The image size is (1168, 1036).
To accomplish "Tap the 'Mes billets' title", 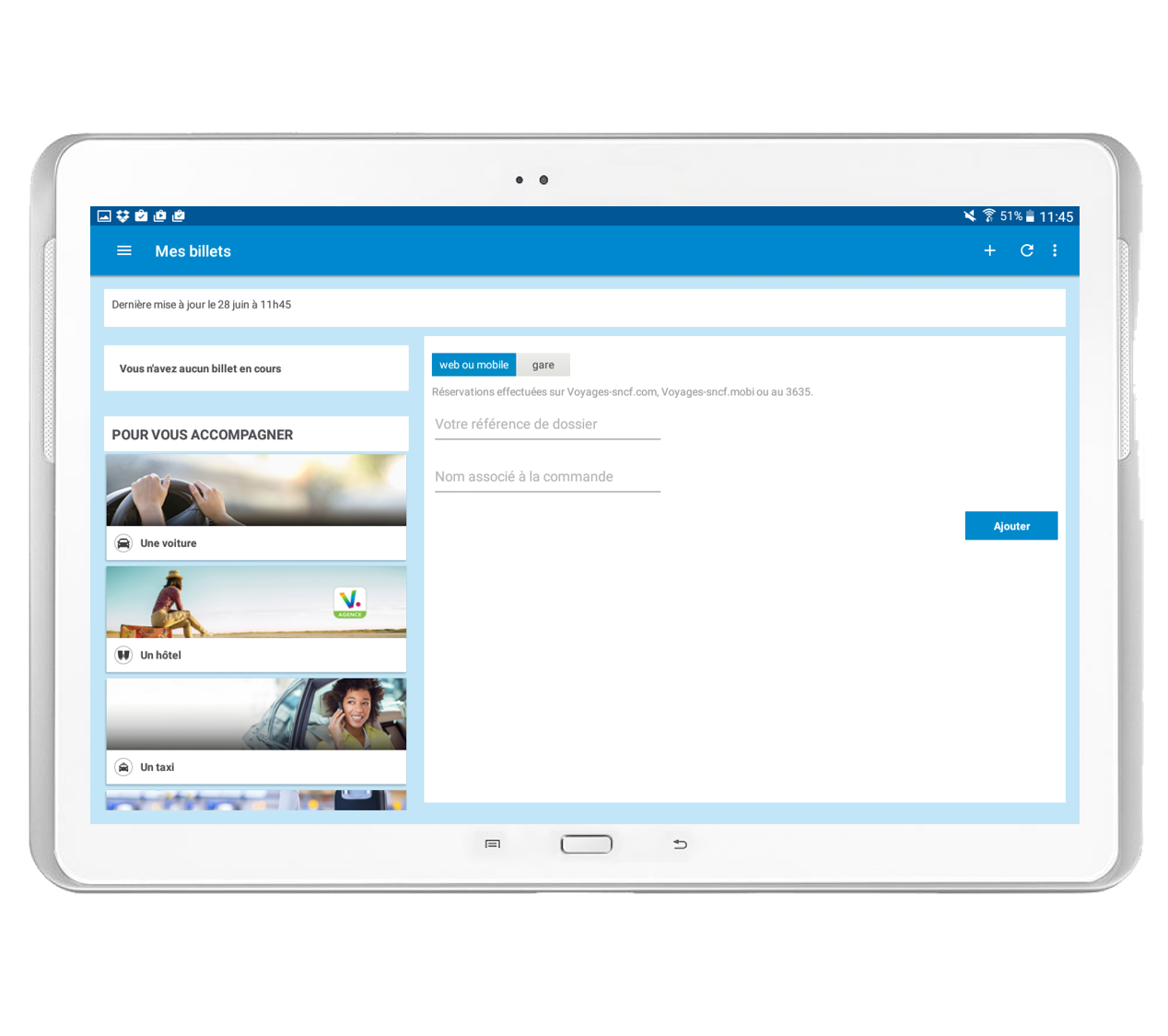I will click(x=193, y=251).
